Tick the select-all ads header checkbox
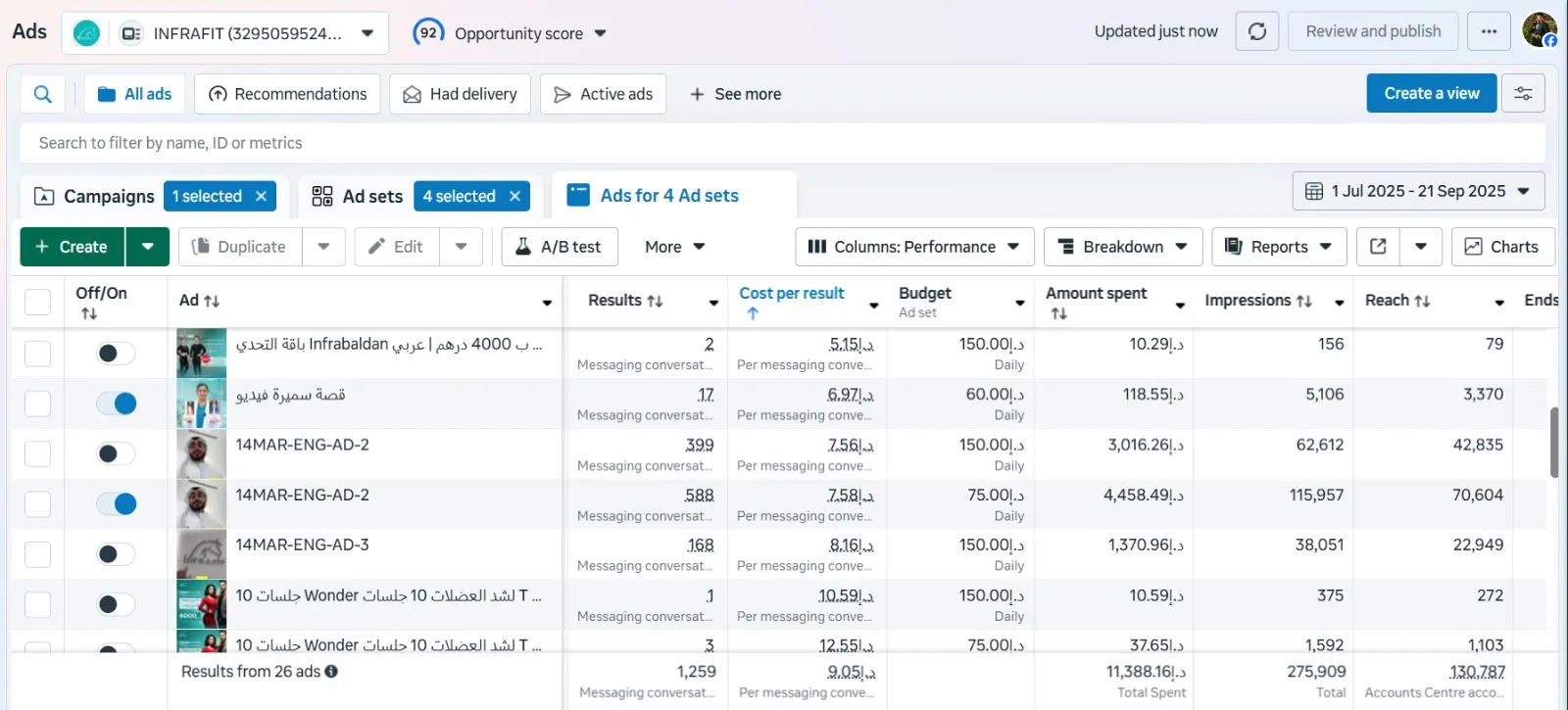1568x710 pixels. (x=37, y=302)
